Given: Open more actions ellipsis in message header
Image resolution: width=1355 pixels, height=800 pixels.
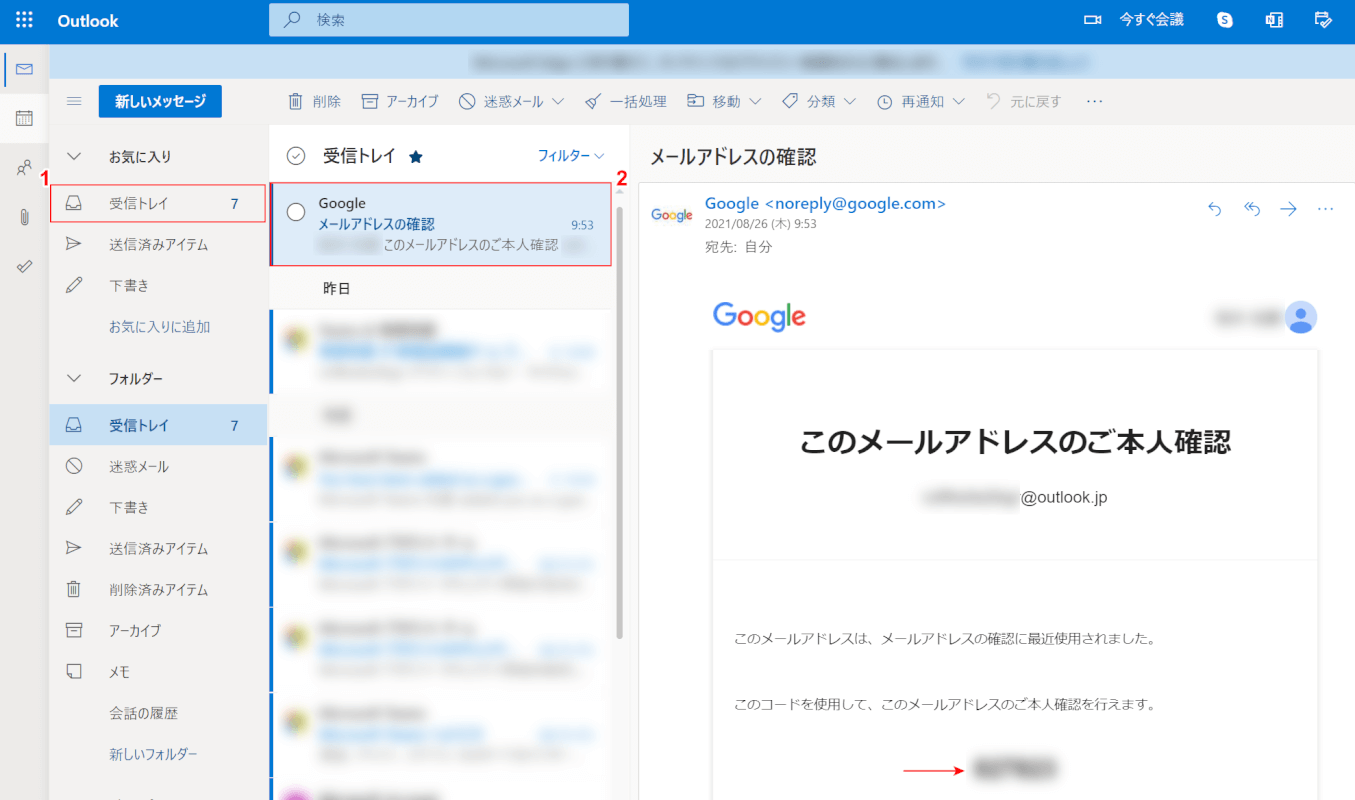Looking at the screenshot, I should (x=1326, y=208).
